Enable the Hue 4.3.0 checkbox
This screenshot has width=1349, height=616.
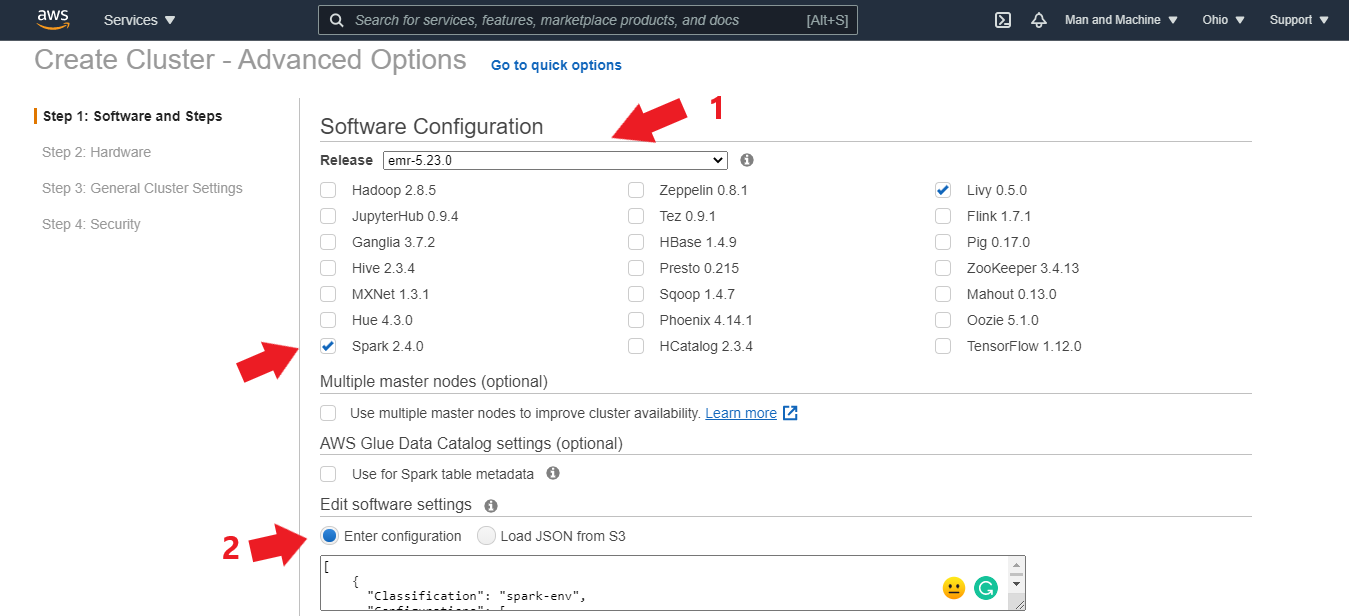[x=328, y=320]
